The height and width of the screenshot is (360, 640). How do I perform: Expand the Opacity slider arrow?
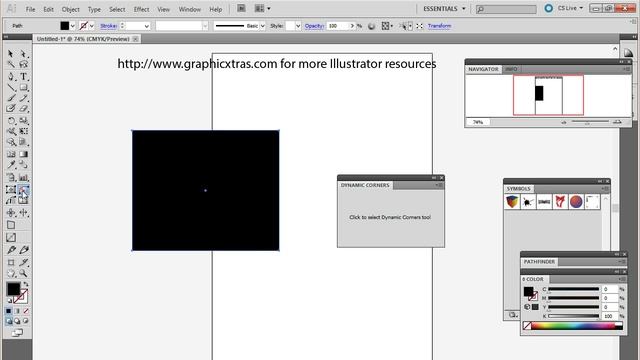click(352, 26)
